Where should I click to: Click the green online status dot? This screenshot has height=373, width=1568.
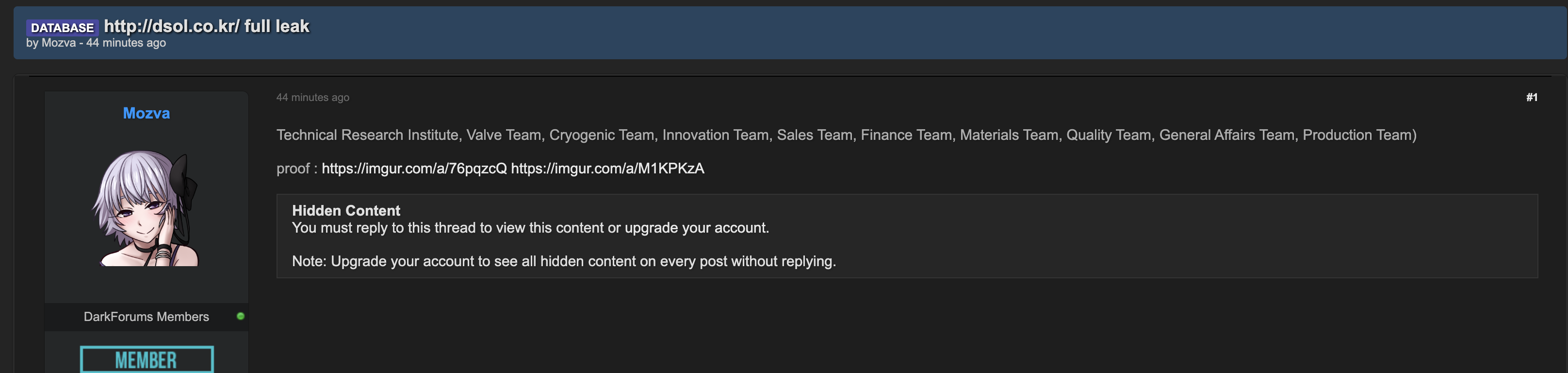[x=241, y=316]
